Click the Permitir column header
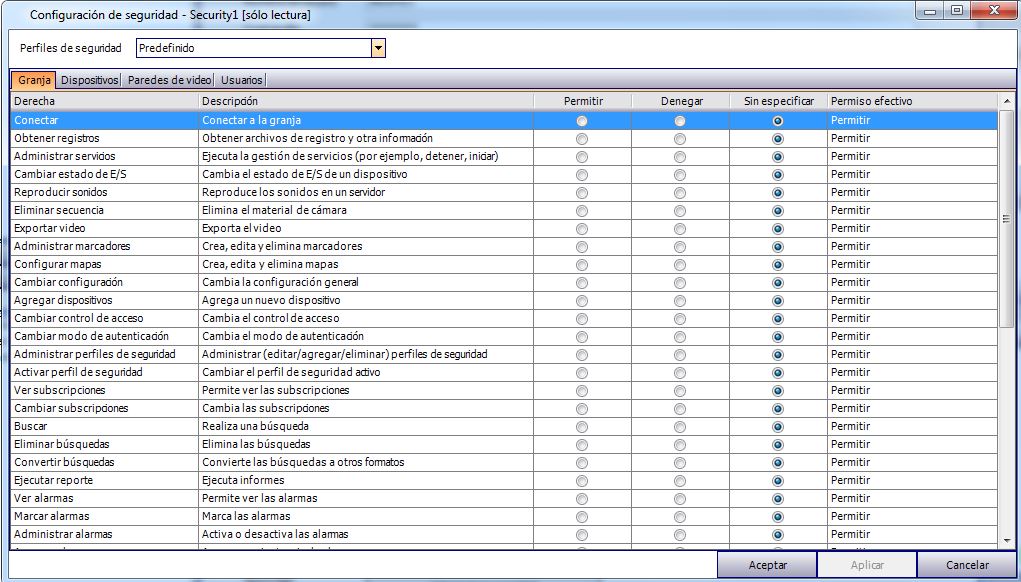 tap(583, 102)
